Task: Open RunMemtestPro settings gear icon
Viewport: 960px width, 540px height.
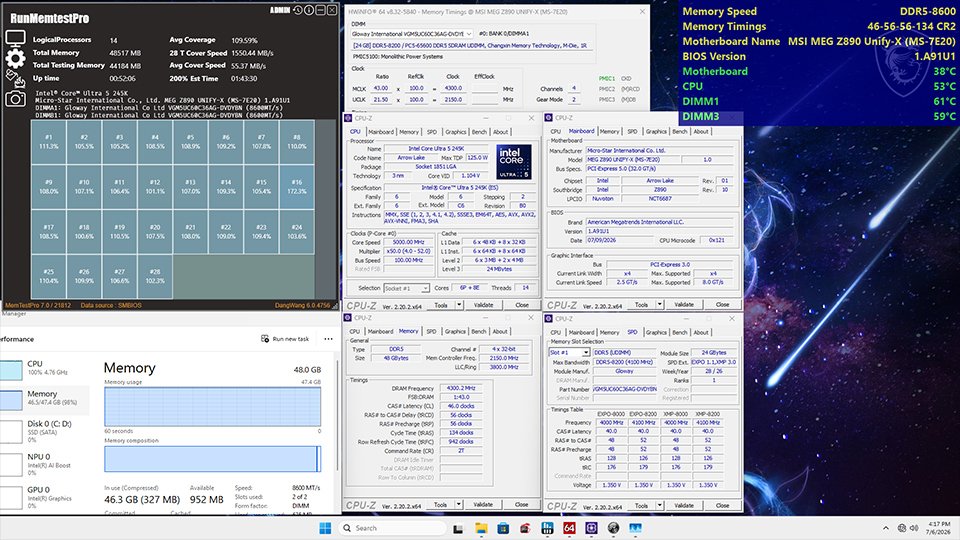Action: tap(15, 58)
